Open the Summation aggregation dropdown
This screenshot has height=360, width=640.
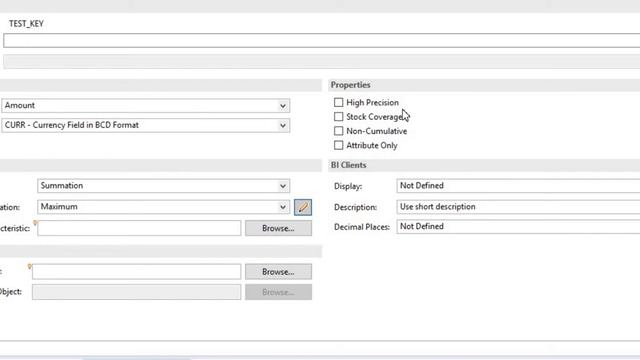pyautogui.click(x=164, y=186)
